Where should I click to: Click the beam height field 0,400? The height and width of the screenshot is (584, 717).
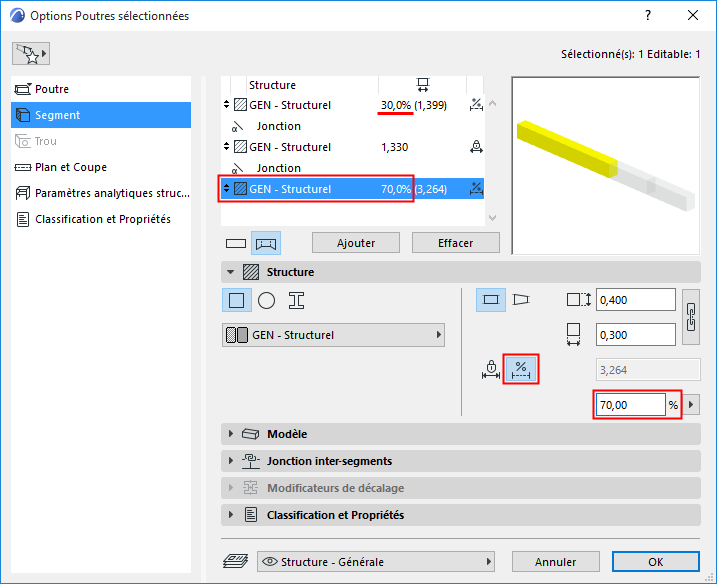pos(636,300)
